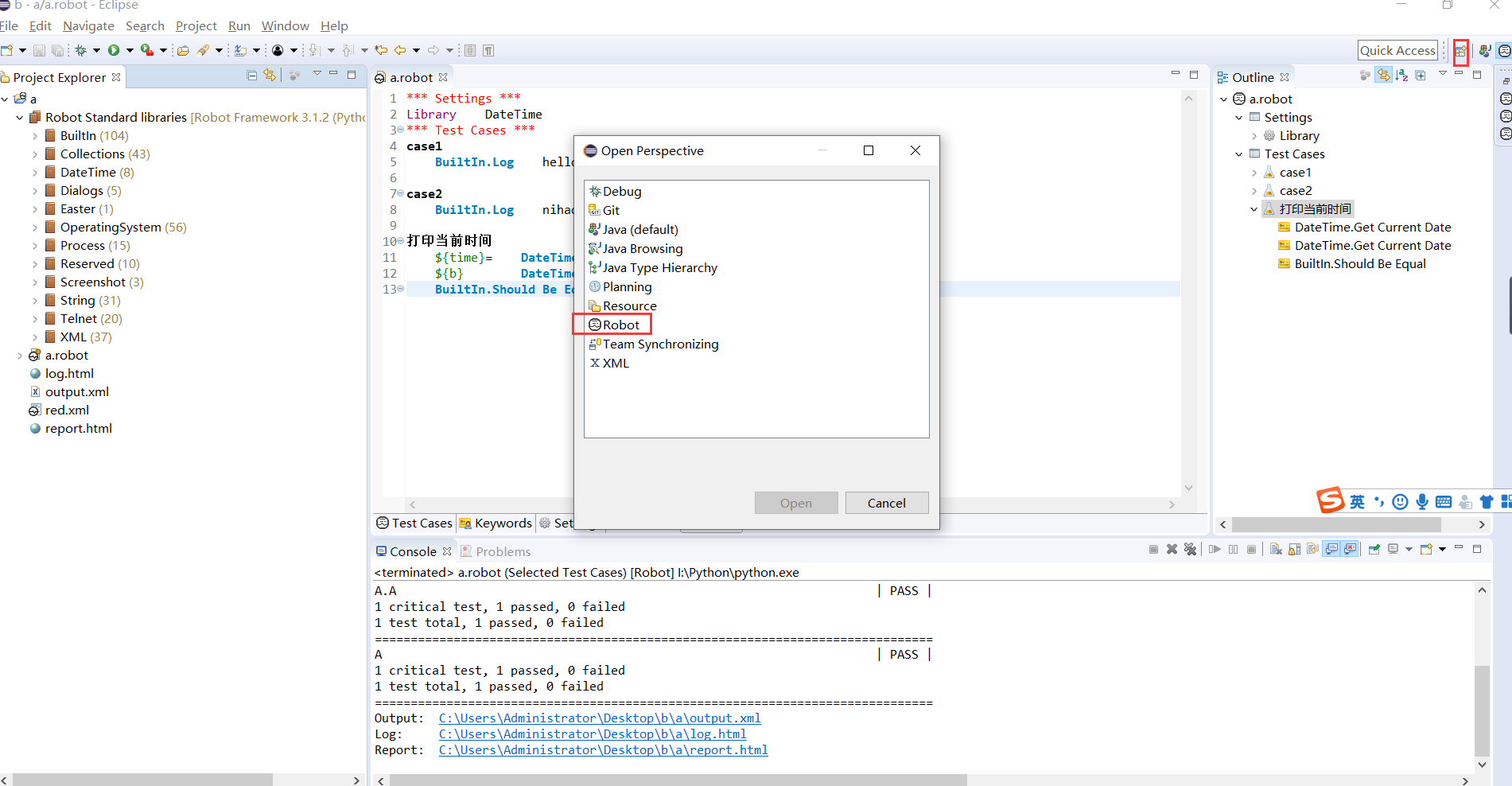Viewport: 1512px width, 786px height.
Task: Click Console vertical scrollbar thumb
Action: coord(1482,710)
